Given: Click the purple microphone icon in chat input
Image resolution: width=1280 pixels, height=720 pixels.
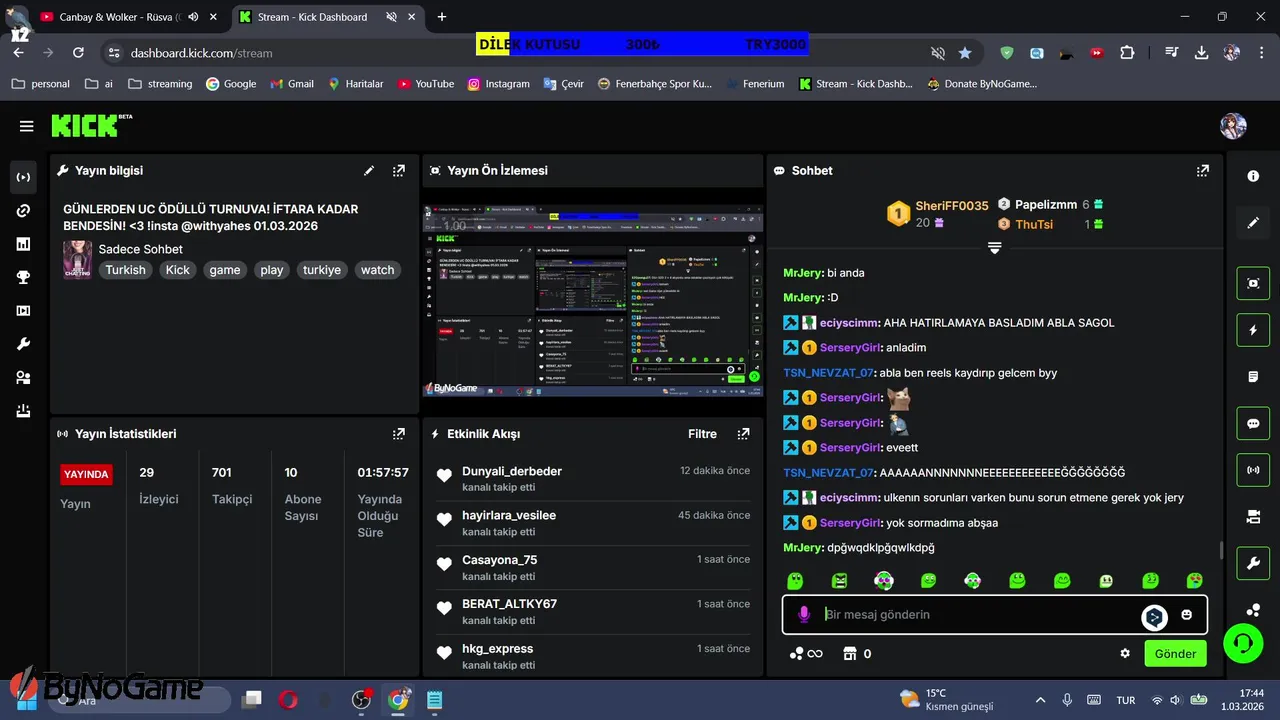Looking at the screenshot, I should click(x=804, y=614).
